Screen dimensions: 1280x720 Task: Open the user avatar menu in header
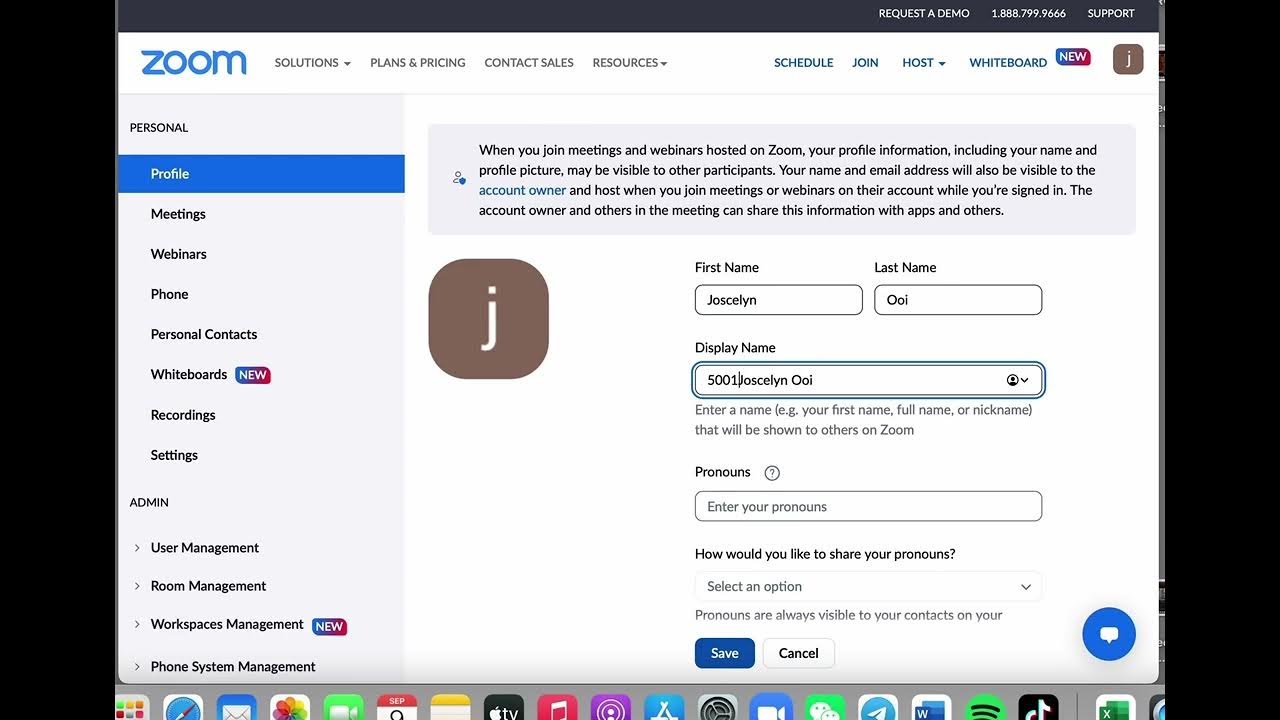(1128, 59)
